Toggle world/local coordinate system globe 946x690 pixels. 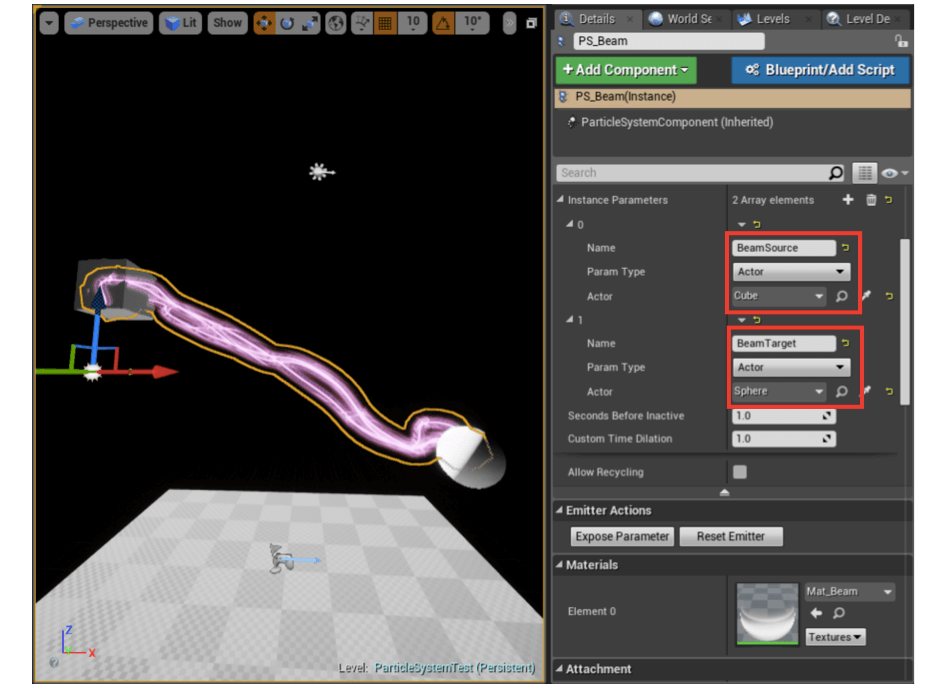point(336,23)
